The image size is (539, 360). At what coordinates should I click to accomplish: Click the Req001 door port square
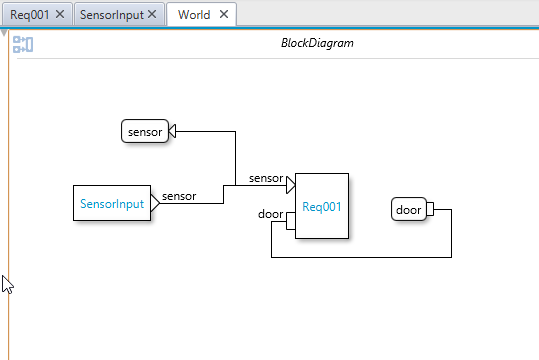point(291,221)
